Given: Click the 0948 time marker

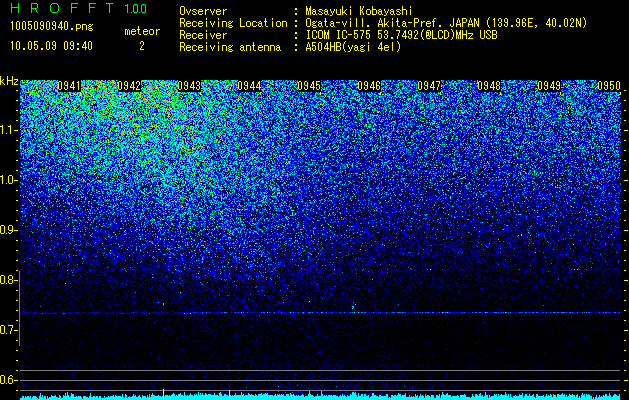Looking at the screenshot, I should click(489, 86).
